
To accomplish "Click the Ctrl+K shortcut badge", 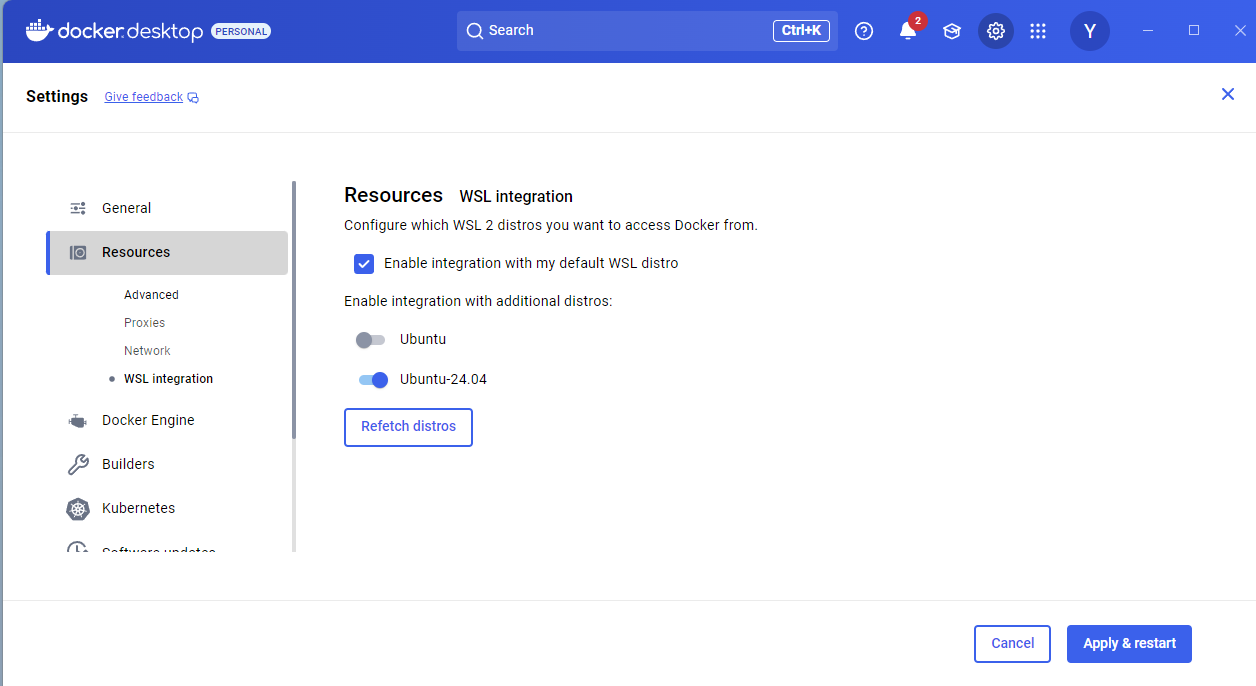I will 801,31.
